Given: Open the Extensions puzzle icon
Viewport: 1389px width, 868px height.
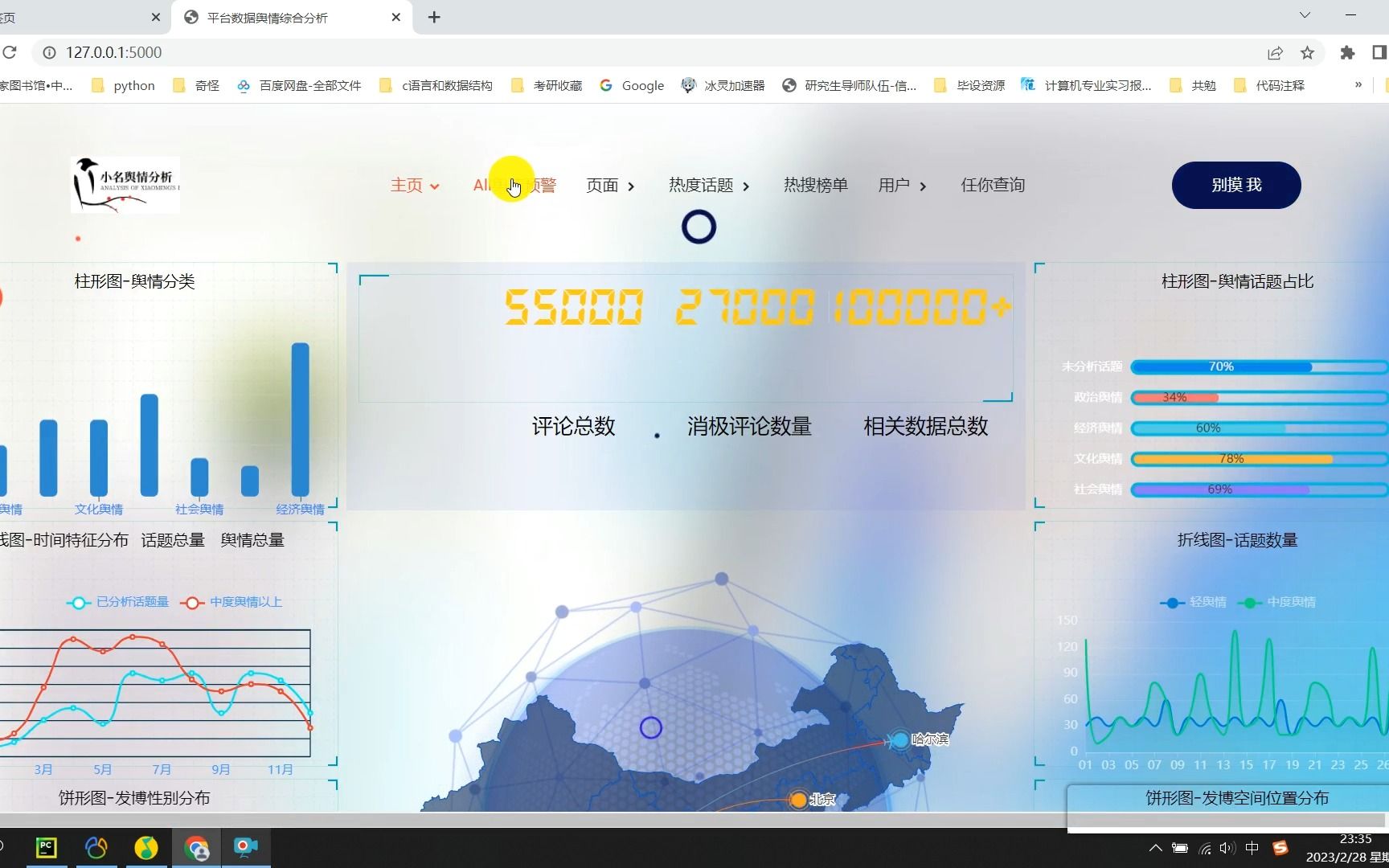Looking at the screenshot, I should pos(1347,52).
